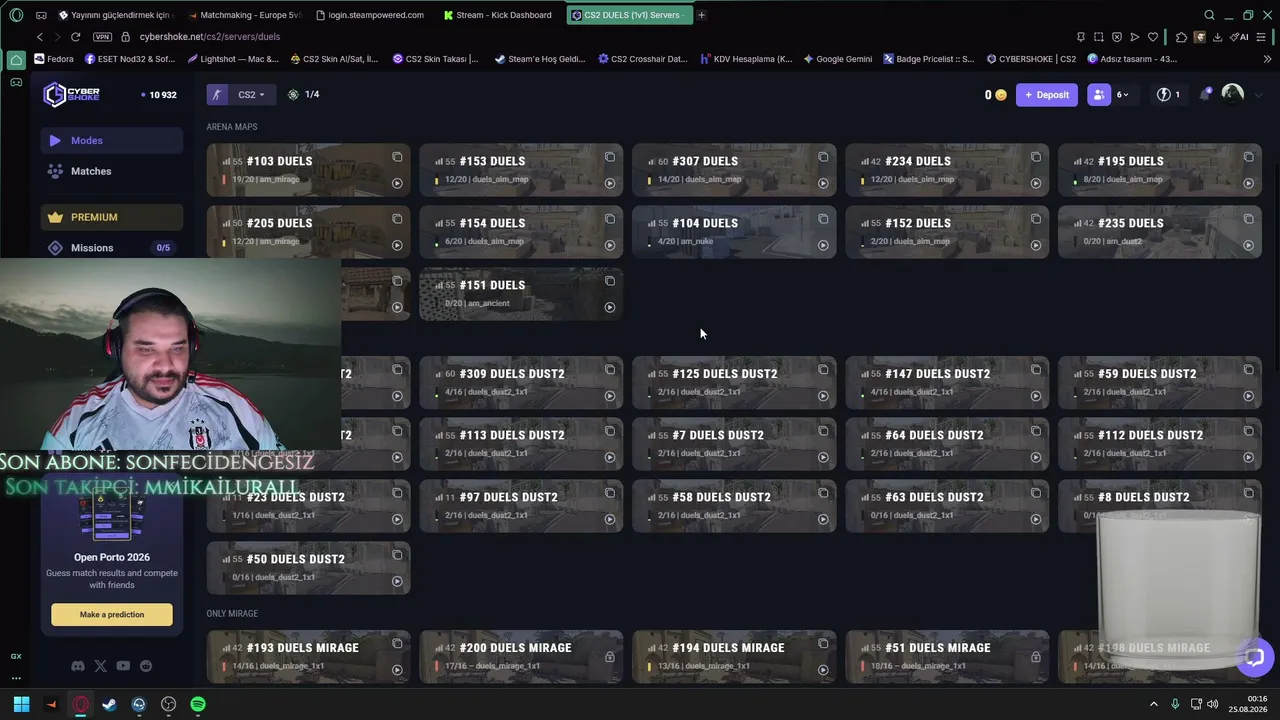Copy address of #113 DUELS DUST2 server

(610, 431)
